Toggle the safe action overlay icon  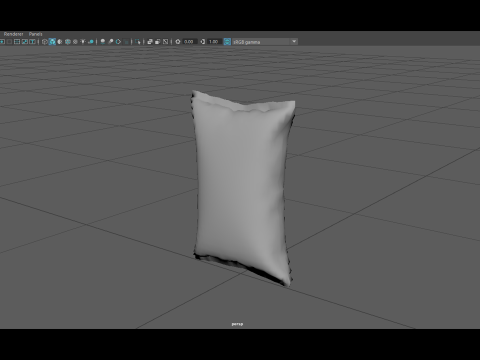(x=25, y=42)
